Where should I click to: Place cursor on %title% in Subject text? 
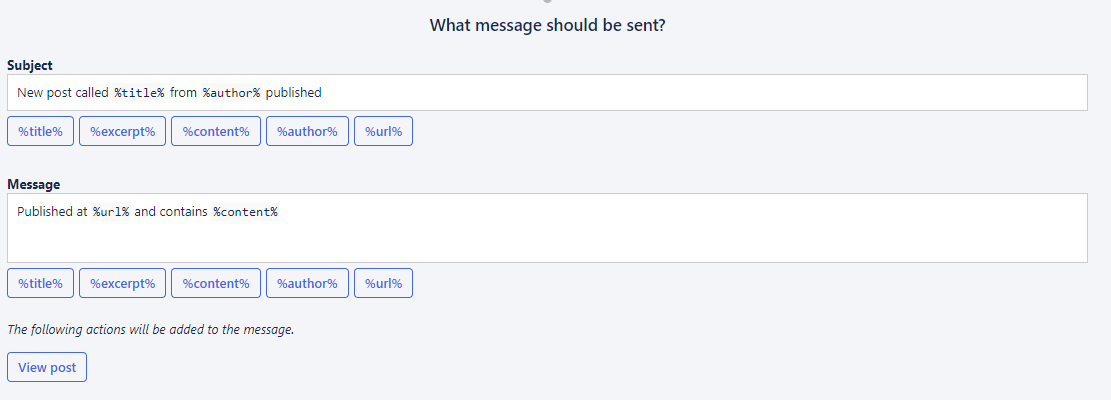tap(139, 93)
